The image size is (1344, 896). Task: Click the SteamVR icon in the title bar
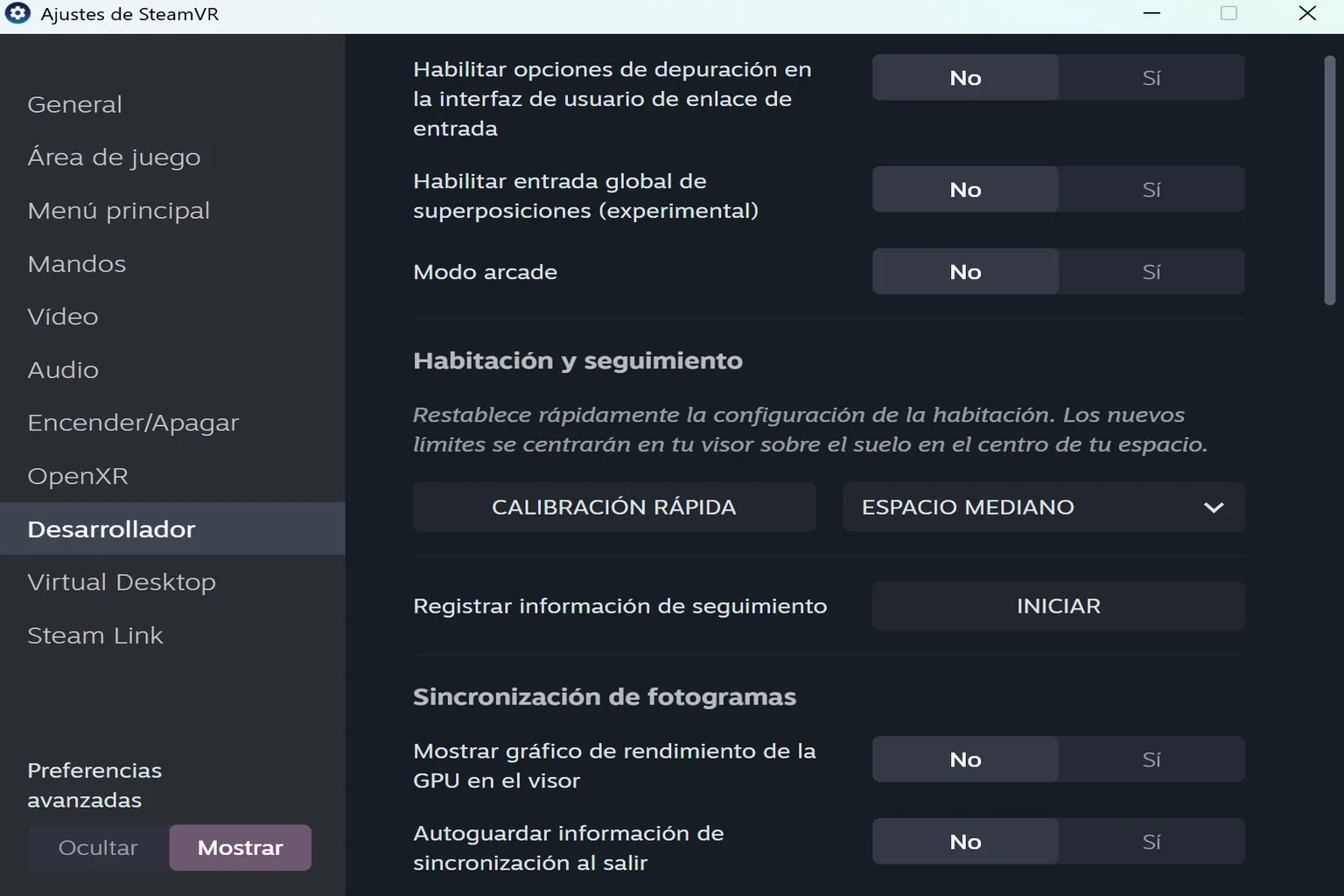click(x=17, y=13)
